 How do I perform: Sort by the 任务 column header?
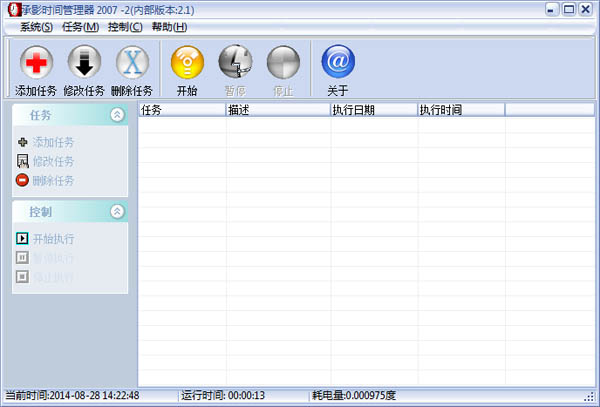point(182,110)
